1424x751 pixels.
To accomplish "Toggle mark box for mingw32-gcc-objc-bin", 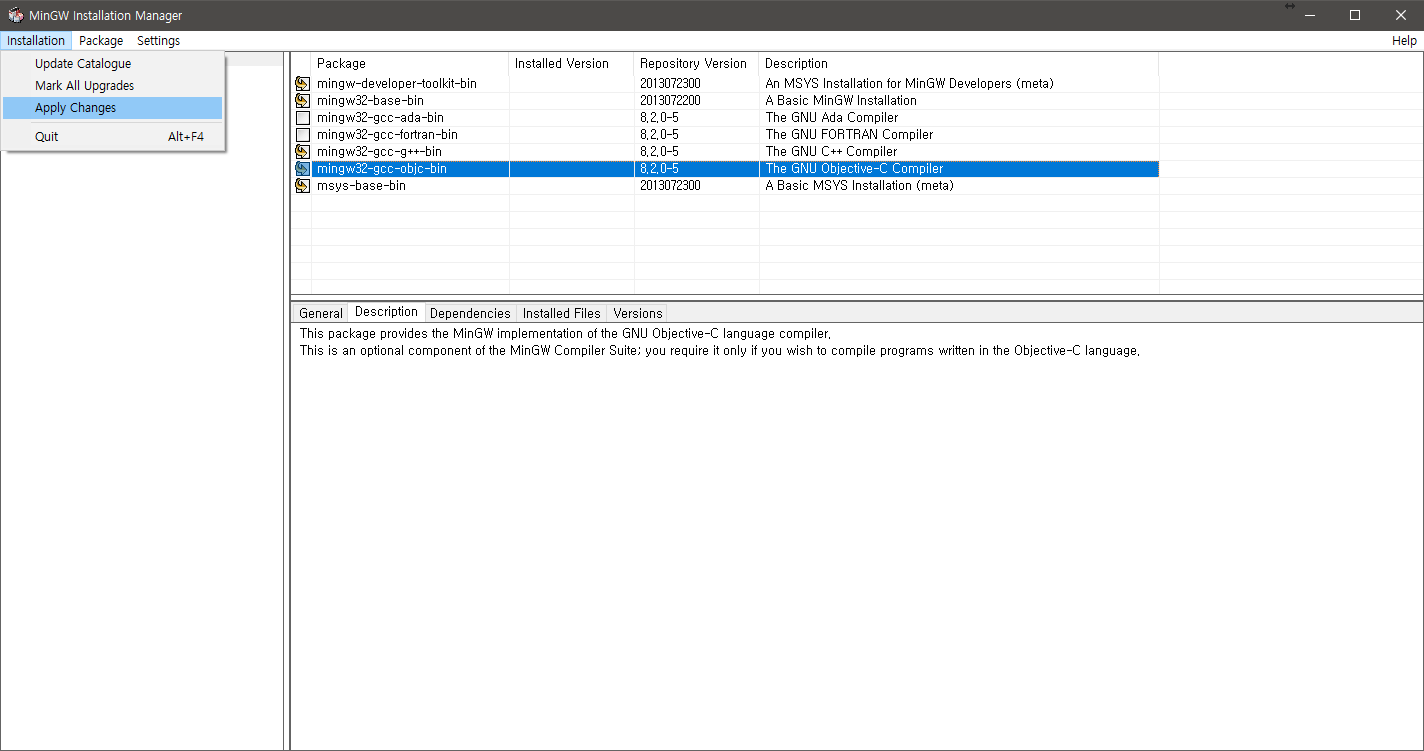I will point(302,169).
